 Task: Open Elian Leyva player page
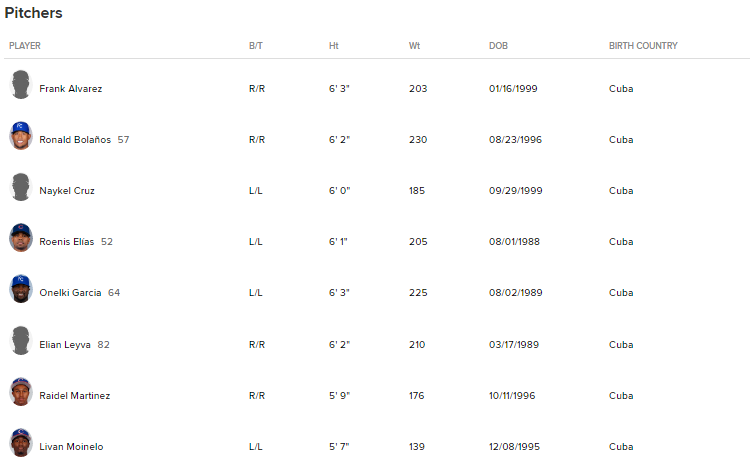coord(65,345)
